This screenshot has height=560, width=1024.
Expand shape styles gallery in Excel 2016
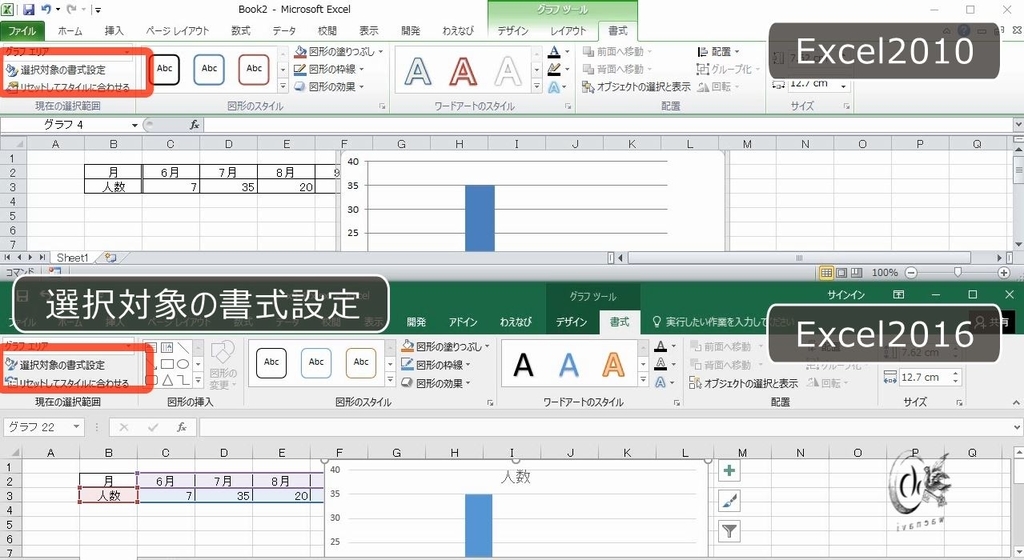click(391, 381)
